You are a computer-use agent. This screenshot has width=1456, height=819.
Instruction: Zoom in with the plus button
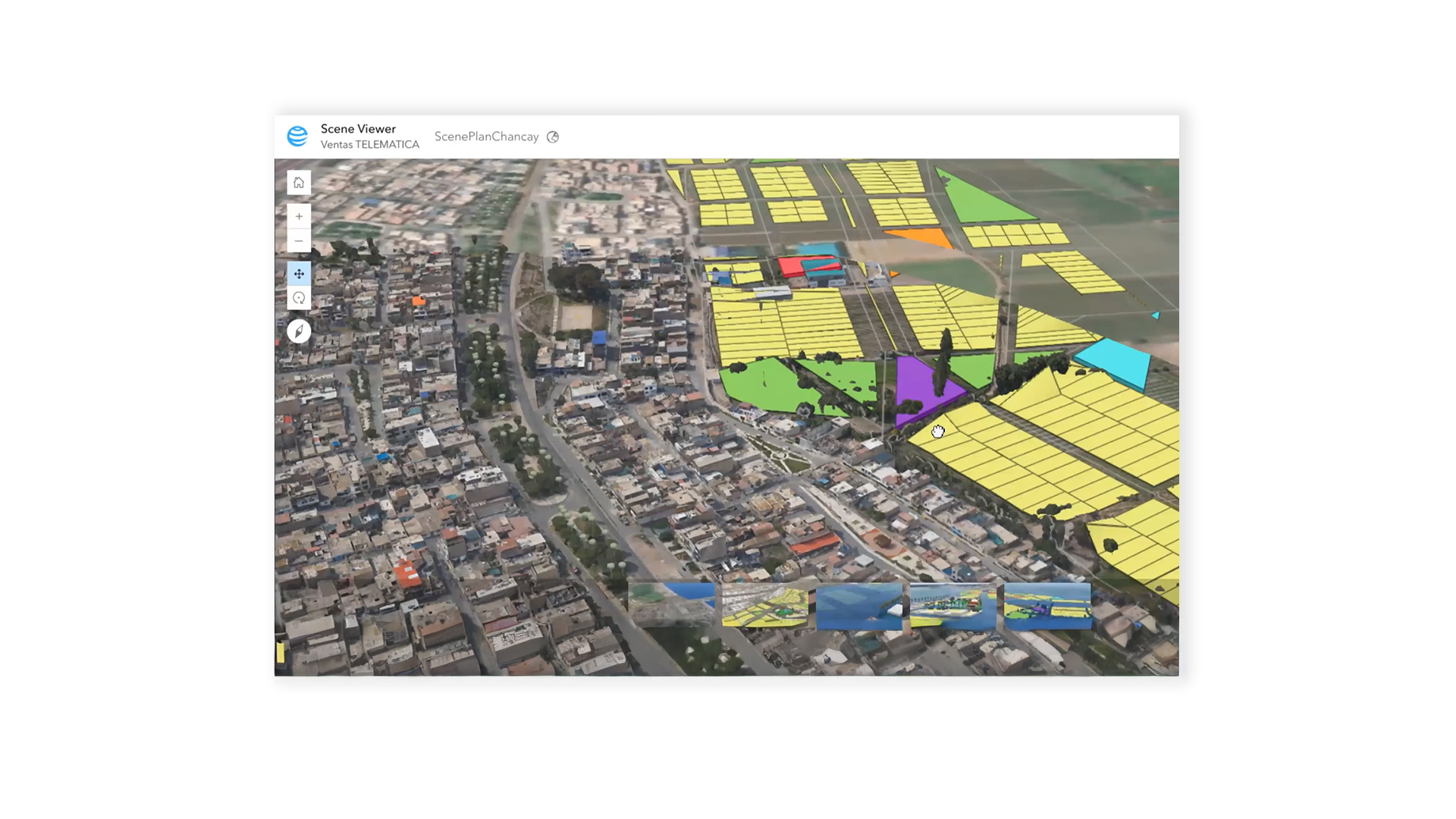(299, 216)
